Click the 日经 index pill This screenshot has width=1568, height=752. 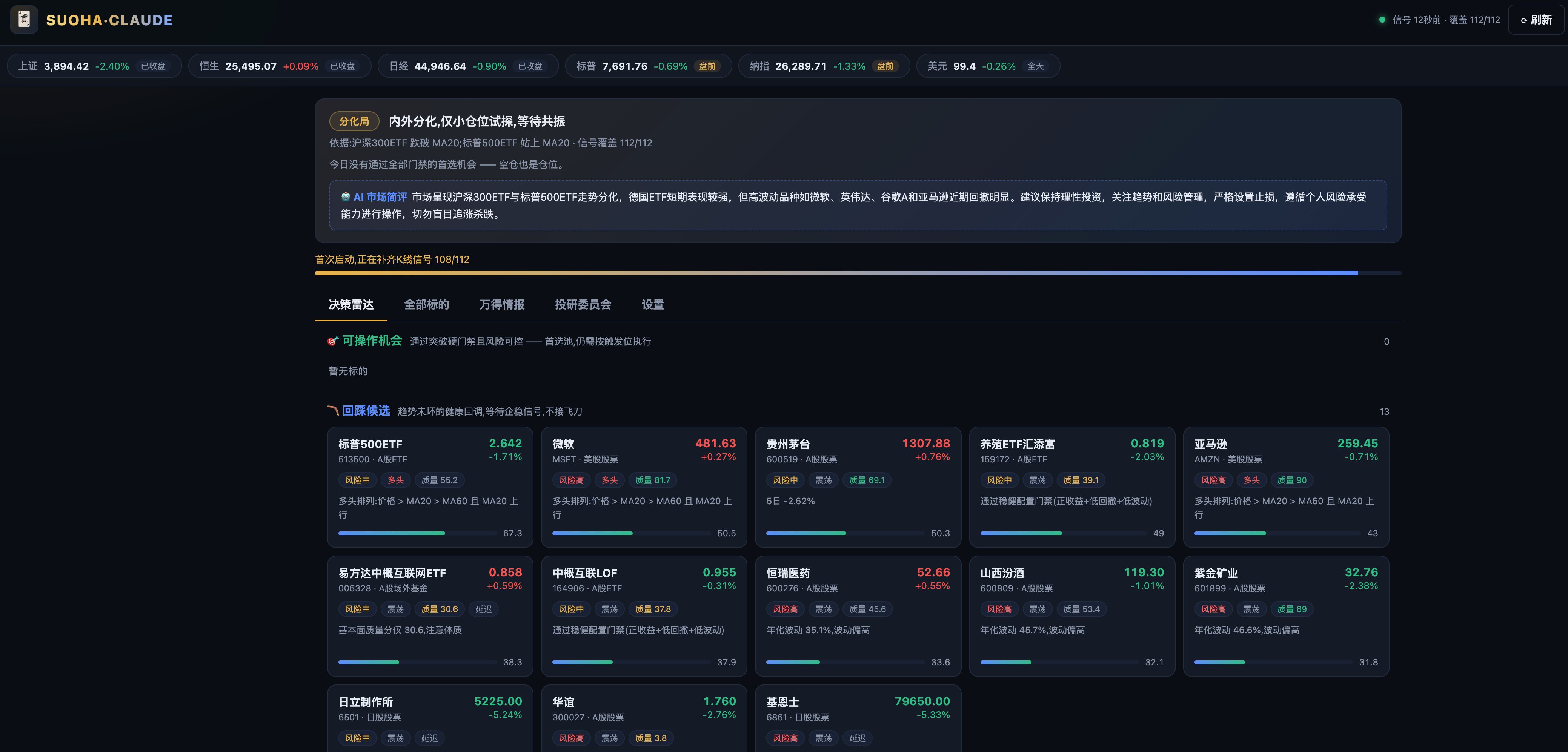tap(468, 66)
